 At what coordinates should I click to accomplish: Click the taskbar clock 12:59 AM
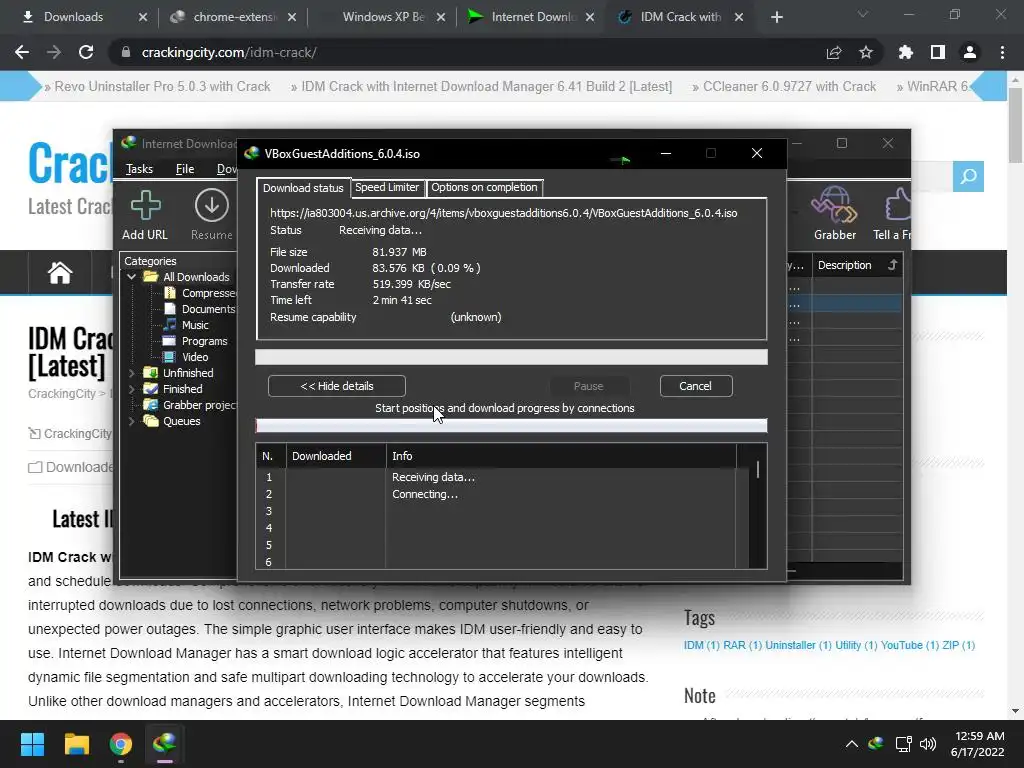click(x=979, y=735)
